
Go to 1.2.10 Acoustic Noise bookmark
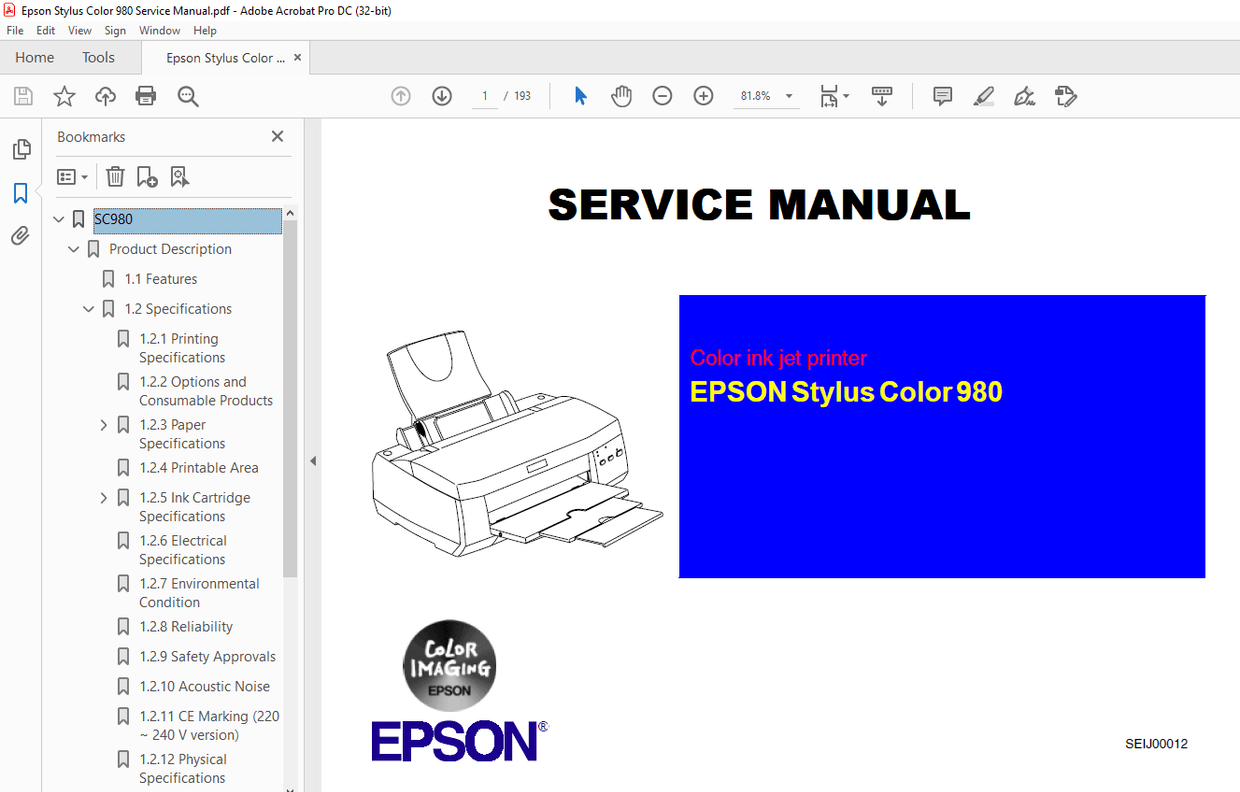coord(205,687)
